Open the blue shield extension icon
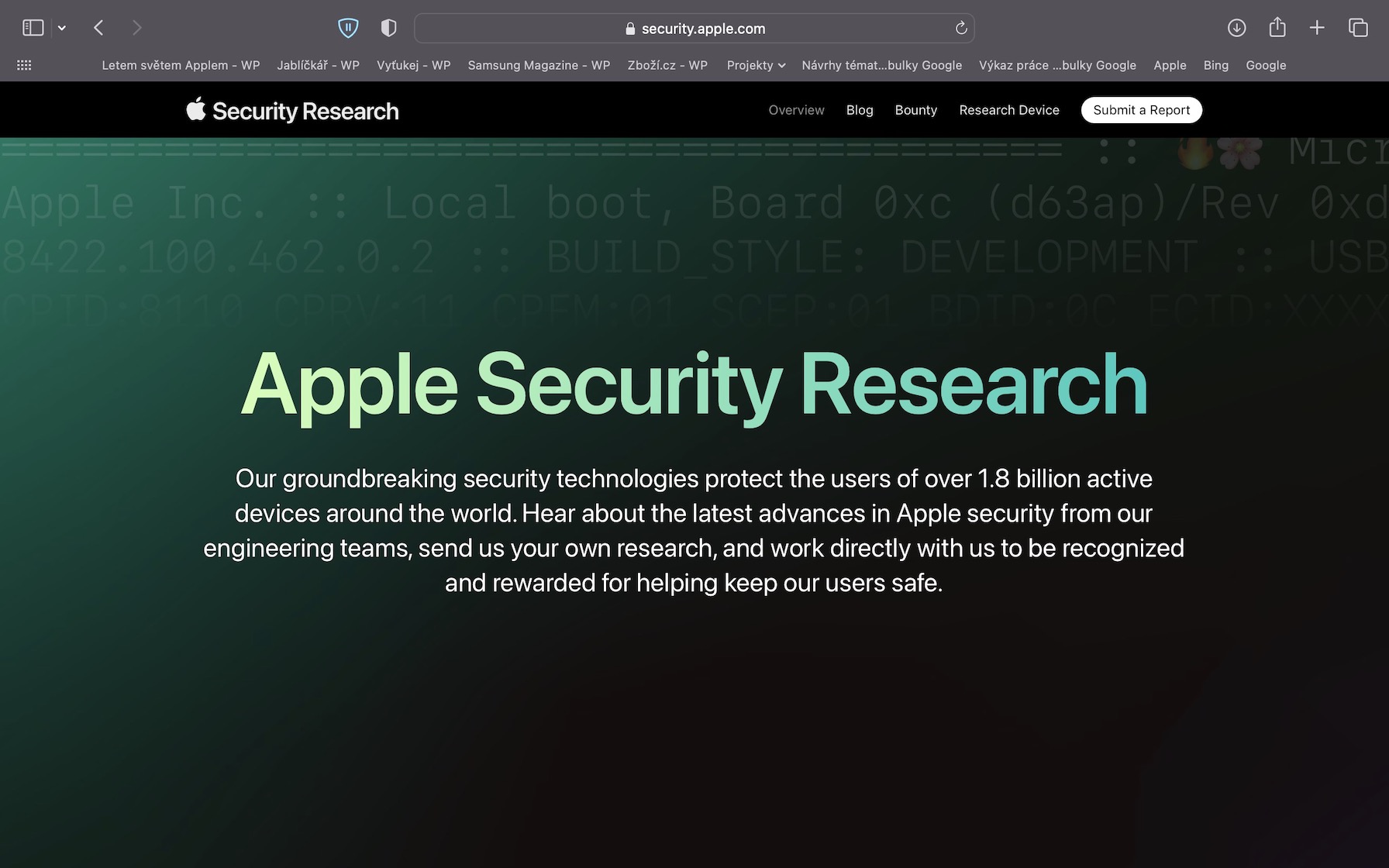Image resolution: width=1389 pixels, height=868 pixels. pos(348,28)
